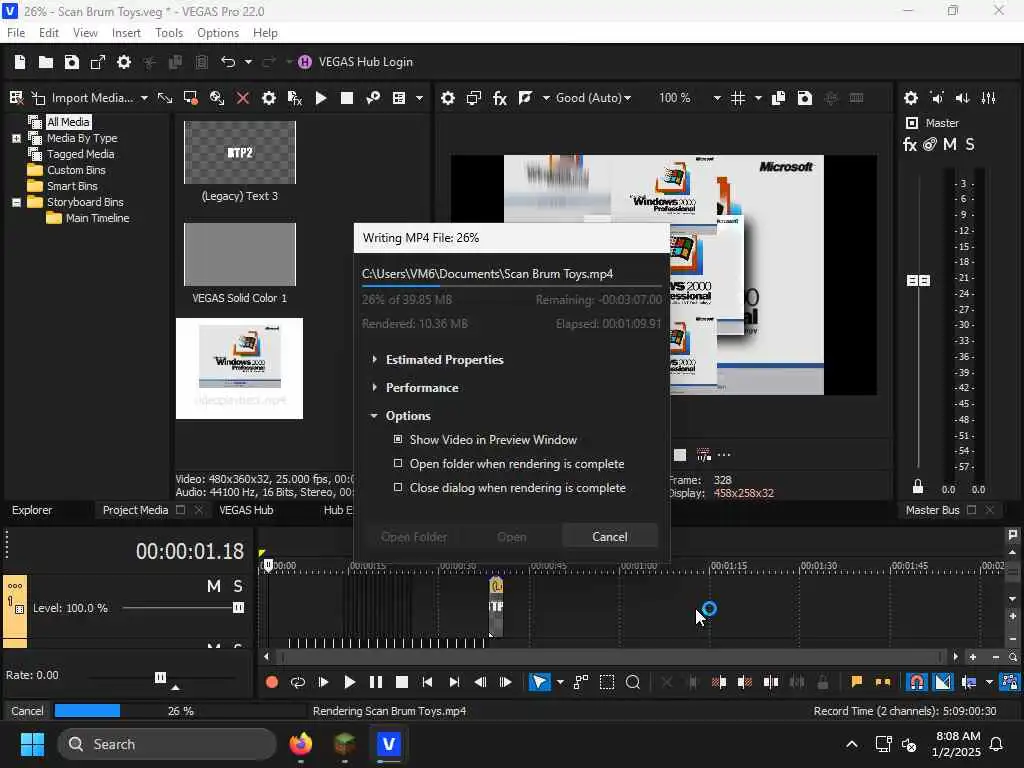1024x768 pixels.
Task: Click the taskbar Search box
Action: (167, 744)
